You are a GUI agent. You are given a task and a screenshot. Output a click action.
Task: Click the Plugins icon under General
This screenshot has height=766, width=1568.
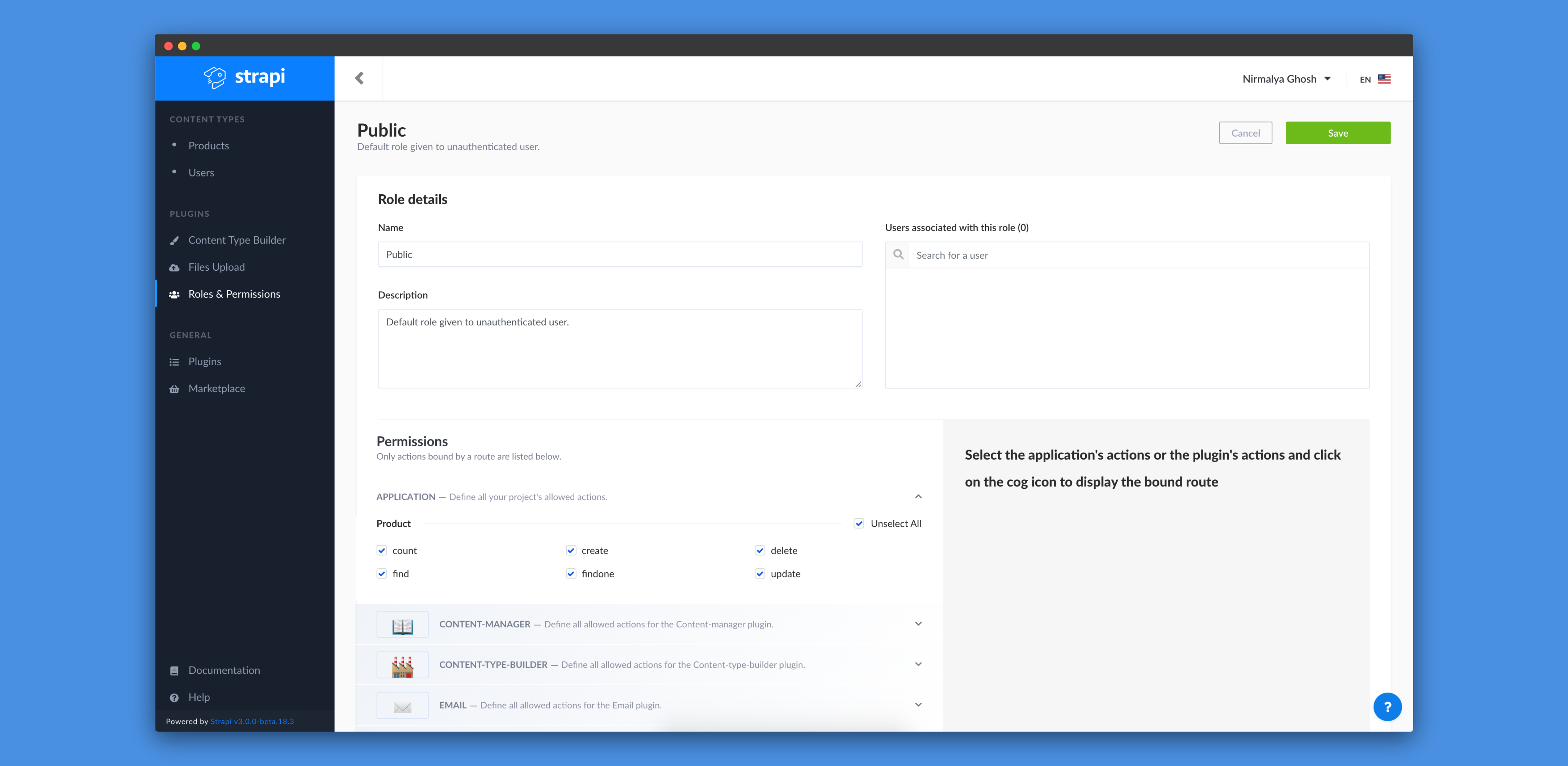click(175, 361)
